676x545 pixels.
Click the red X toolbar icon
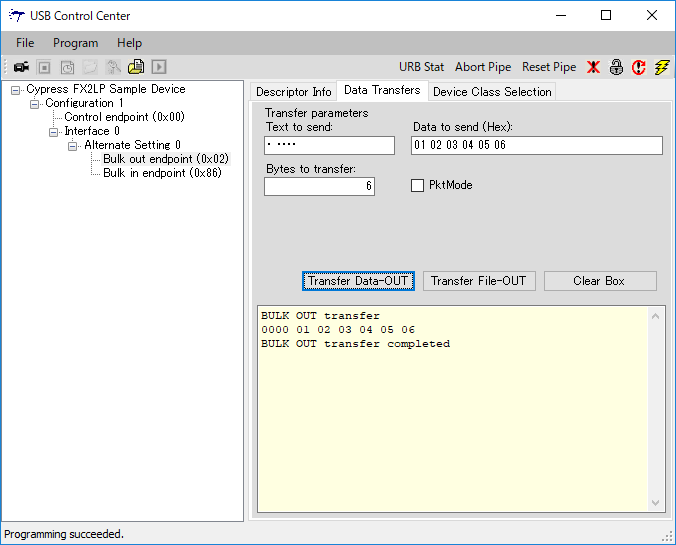click(x=593, y=67)
